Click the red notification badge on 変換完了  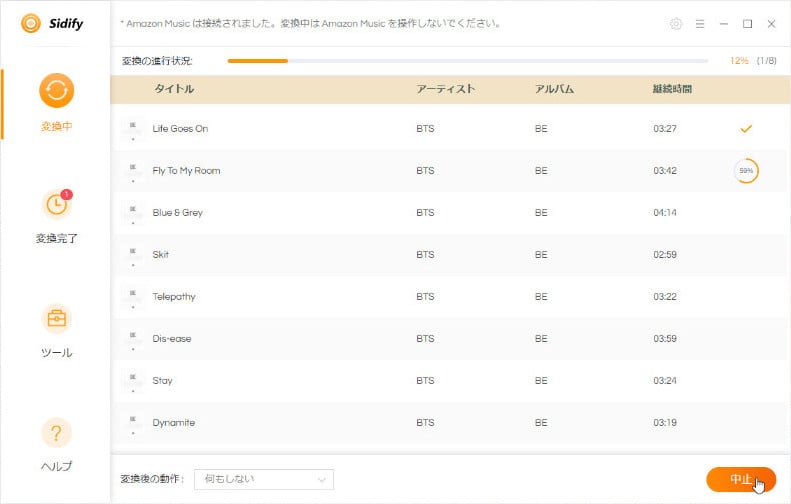point(67,194)
